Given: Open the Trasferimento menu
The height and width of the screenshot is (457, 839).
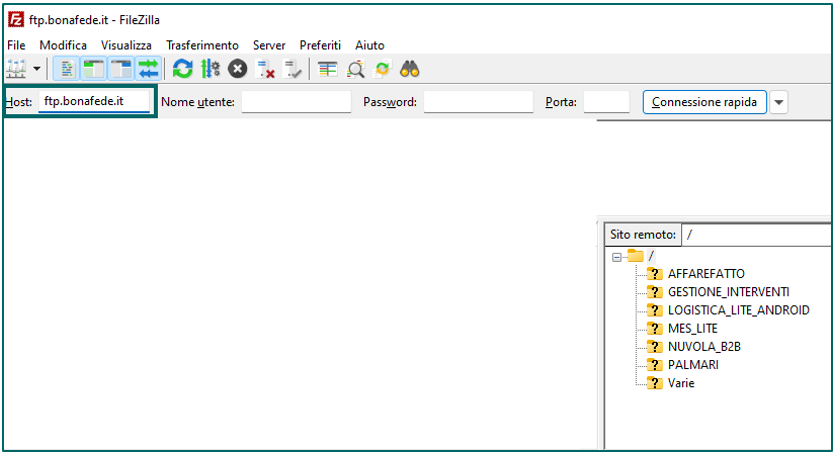Looking at the screenshot, I should 202,45.
